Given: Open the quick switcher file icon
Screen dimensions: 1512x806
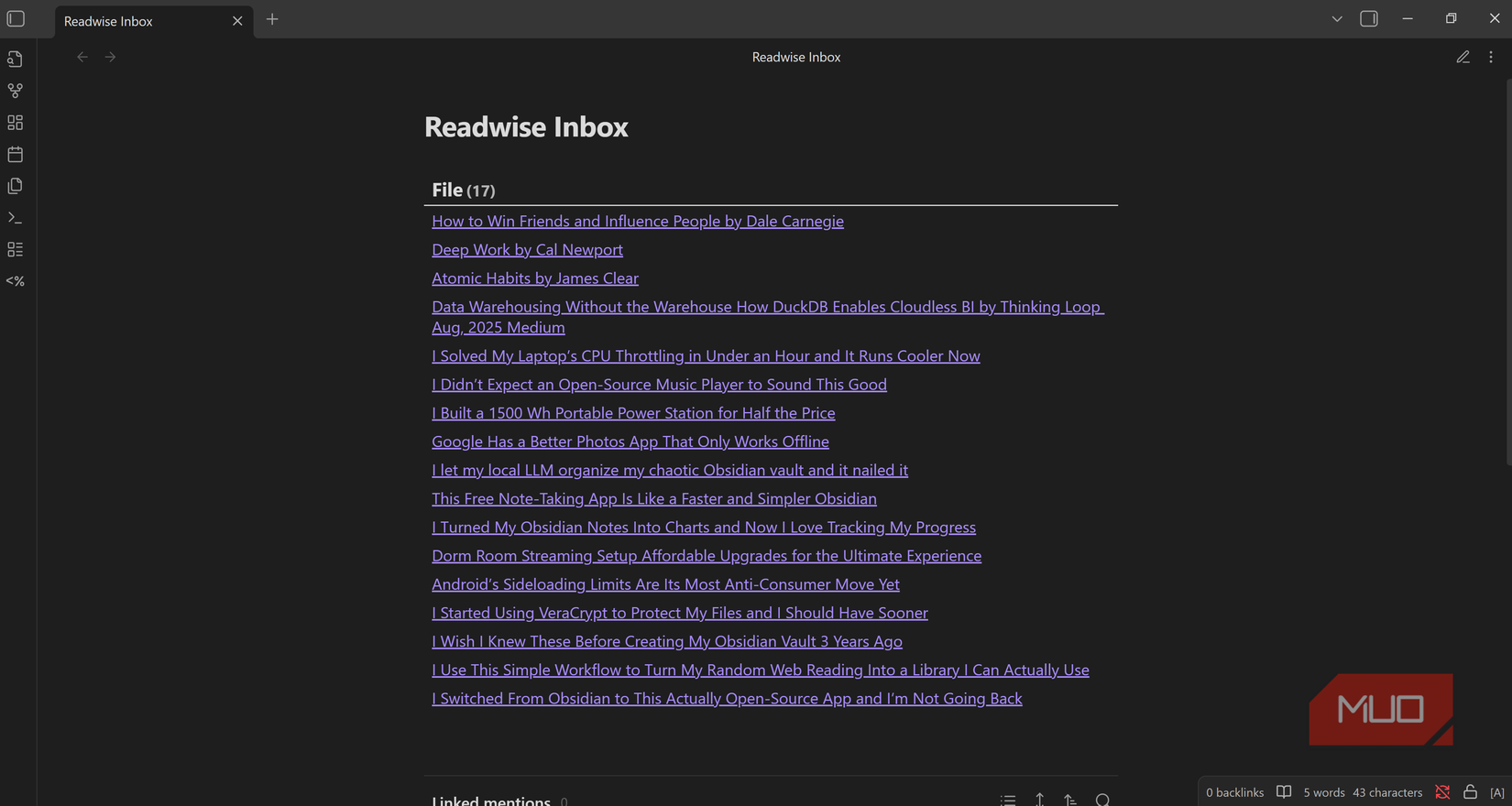Looking at the screenshot, I should tap(16, 60).
